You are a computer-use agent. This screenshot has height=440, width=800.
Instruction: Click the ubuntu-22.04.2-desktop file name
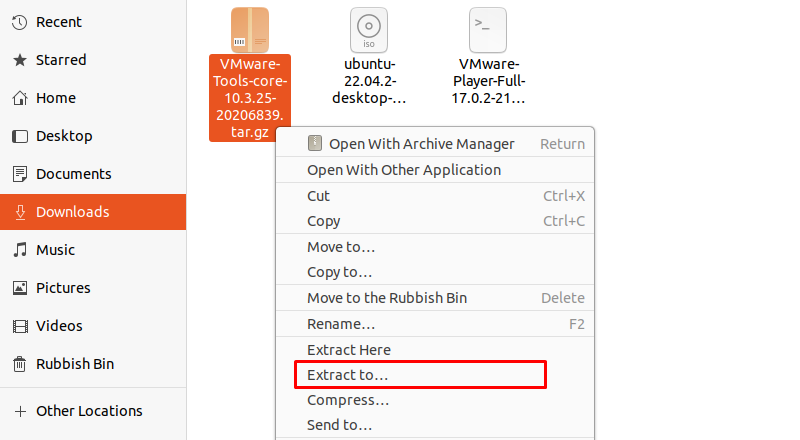pyautogui.click(x=369, y=81)
